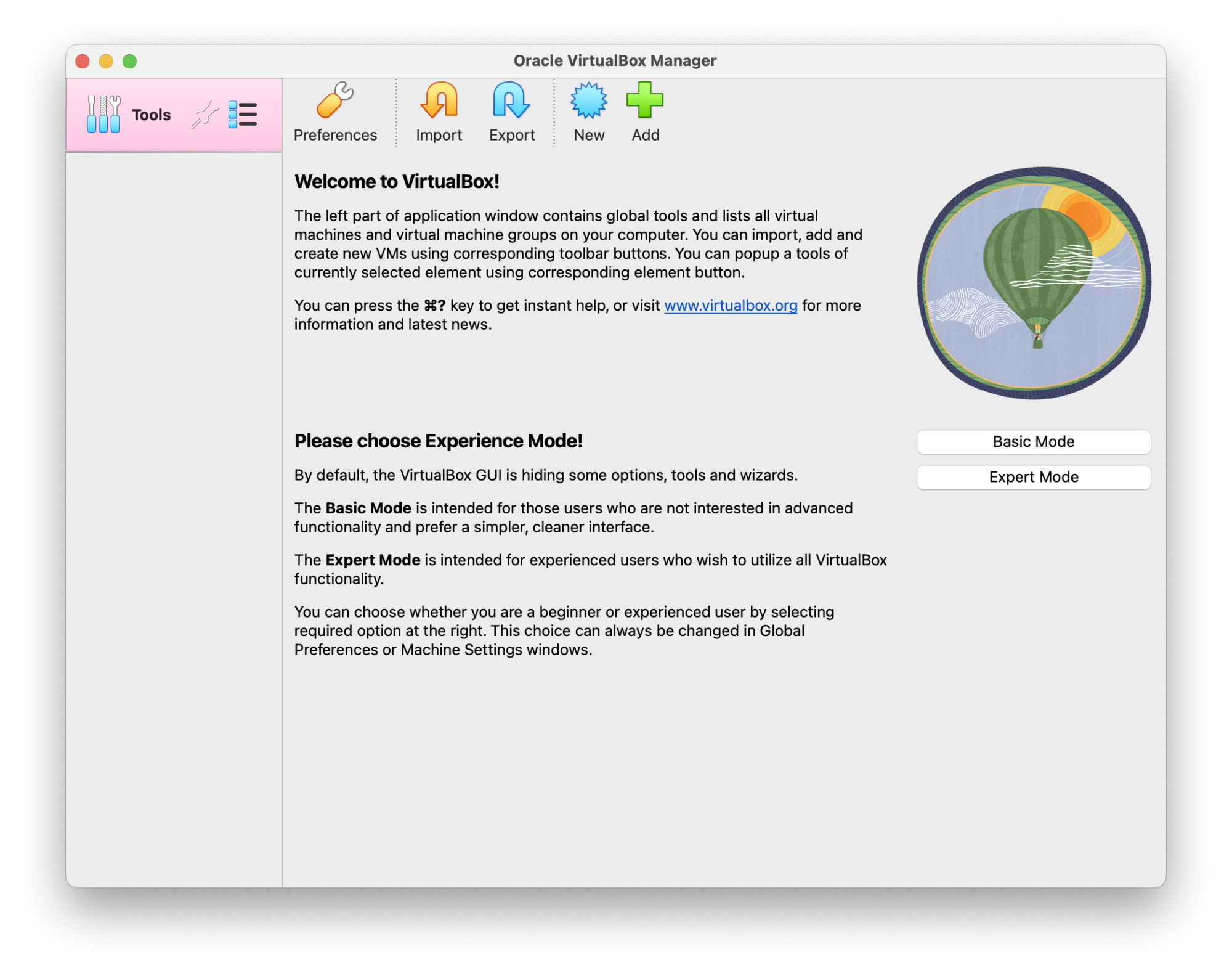The height and width of the screenshot is (975, 1232).
Task: Click the Welcome to VirtualBox heading
Action: 397,182
